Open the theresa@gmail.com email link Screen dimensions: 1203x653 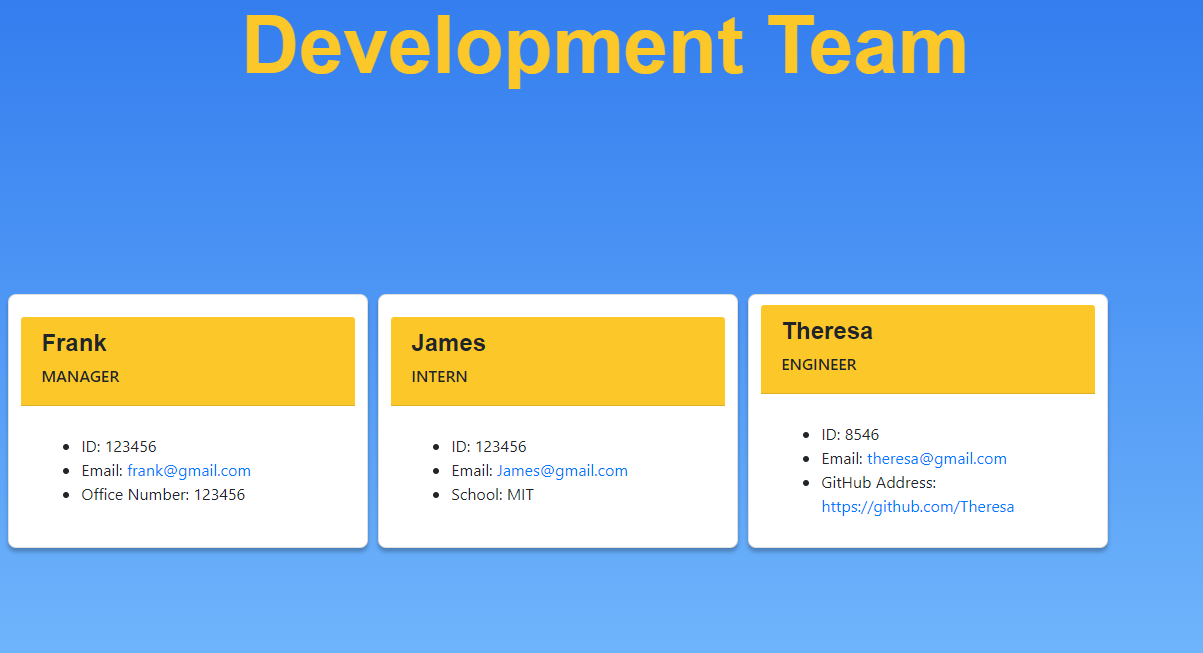[x=937, y=458]
